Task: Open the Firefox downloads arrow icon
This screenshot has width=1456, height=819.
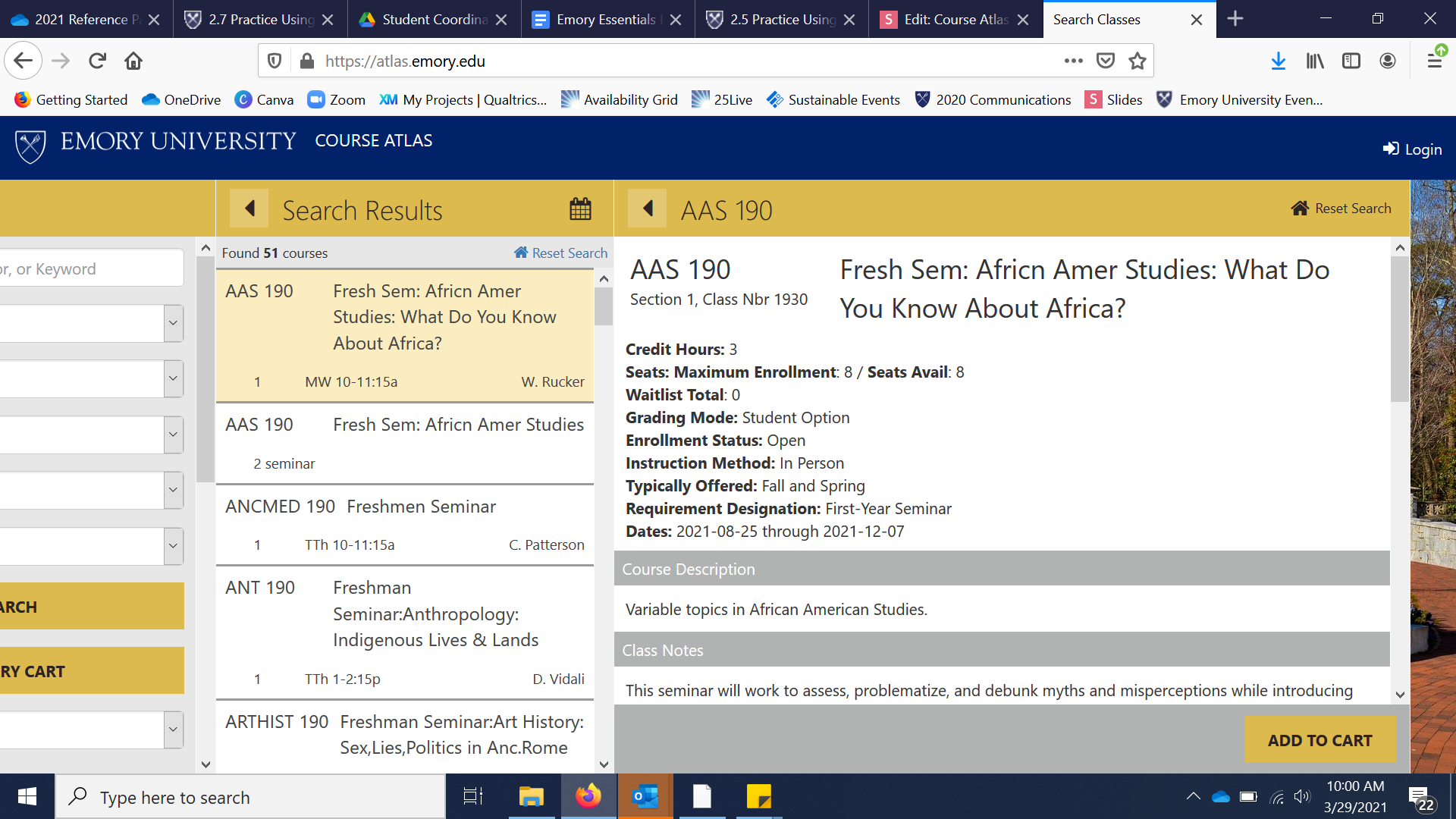Action: (1278, 61)
